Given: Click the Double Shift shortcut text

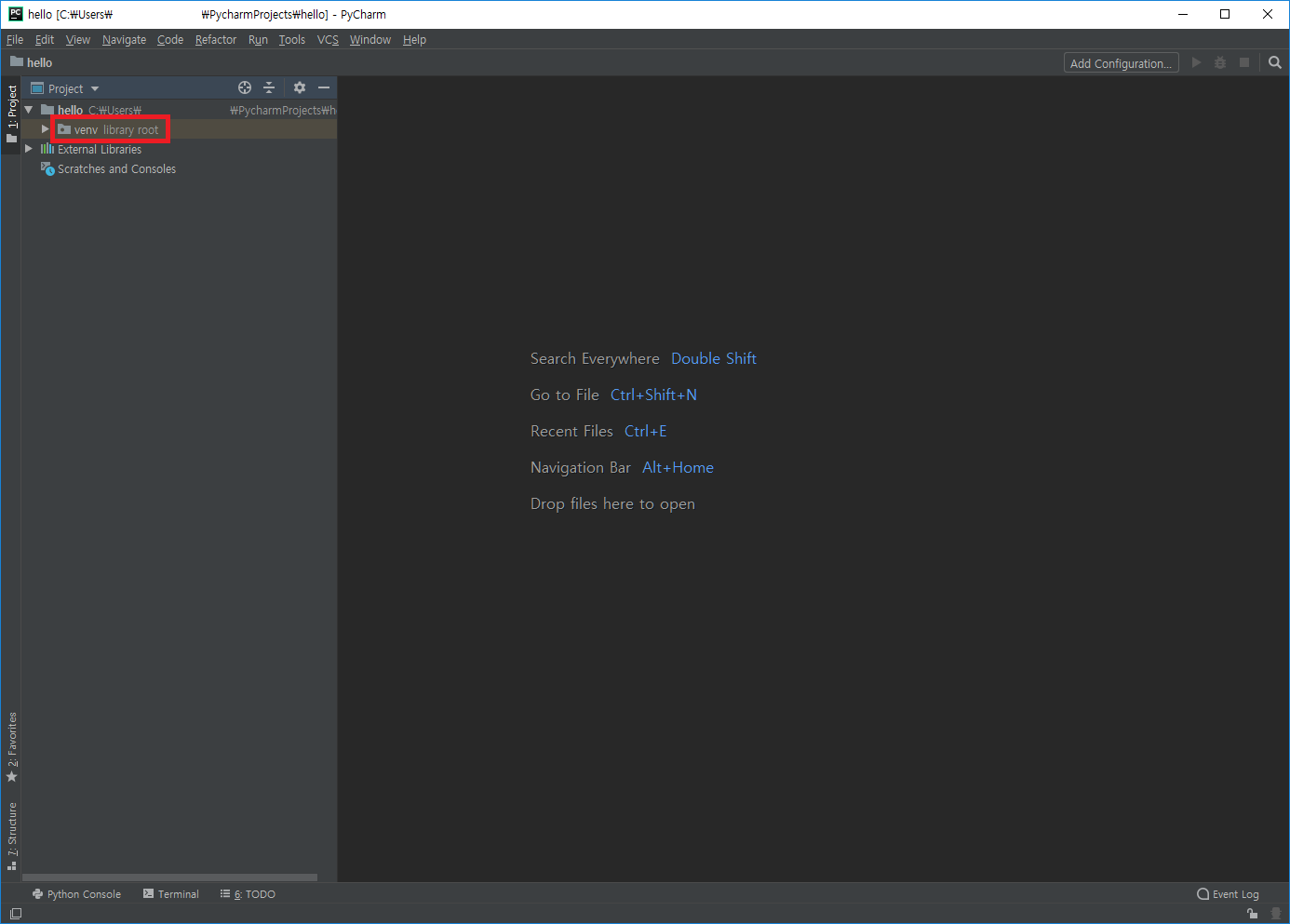Looking at the screenshot, I should [x=714, y=358].
